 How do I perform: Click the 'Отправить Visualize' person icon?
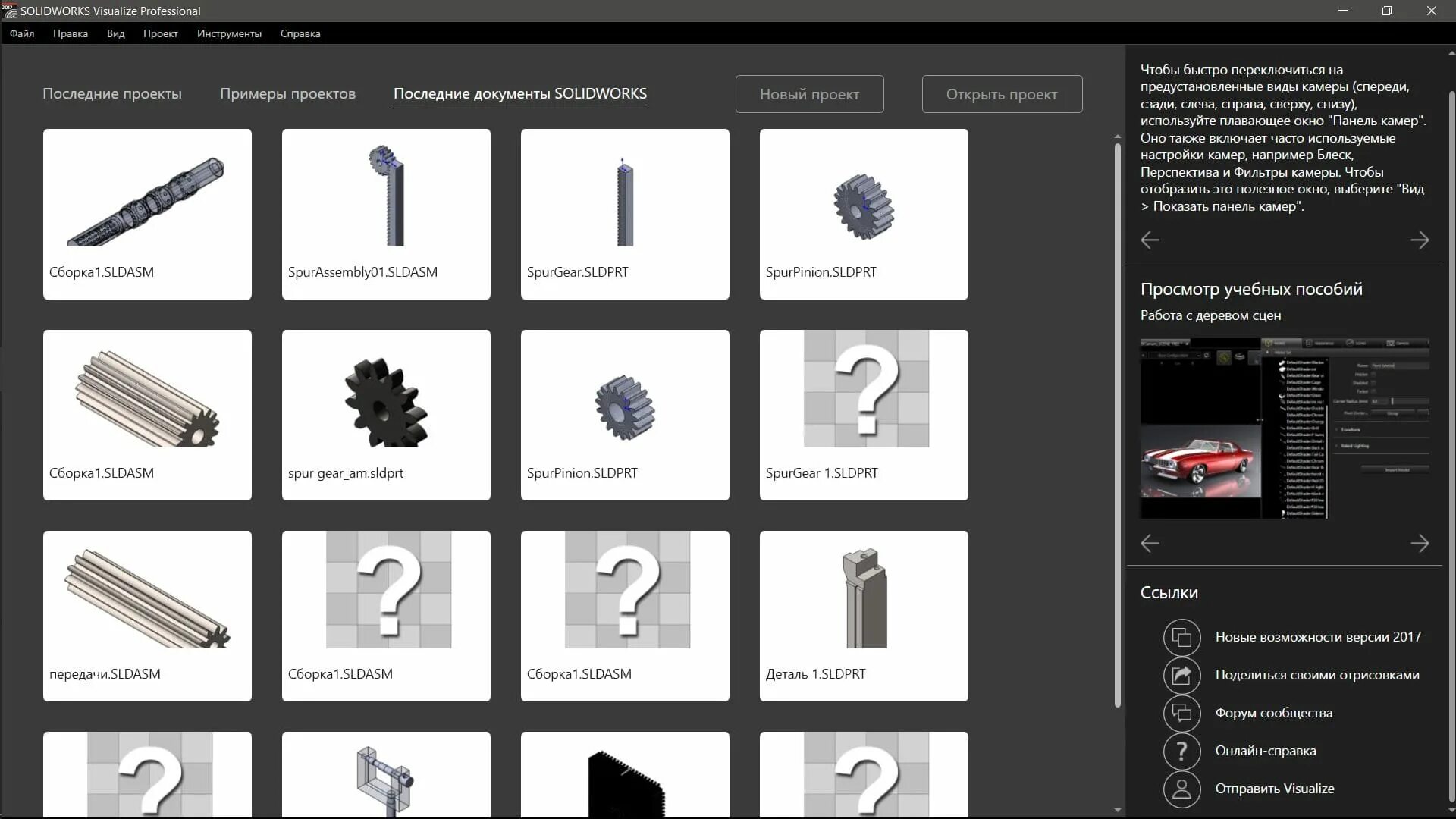tap(1181, 789)
